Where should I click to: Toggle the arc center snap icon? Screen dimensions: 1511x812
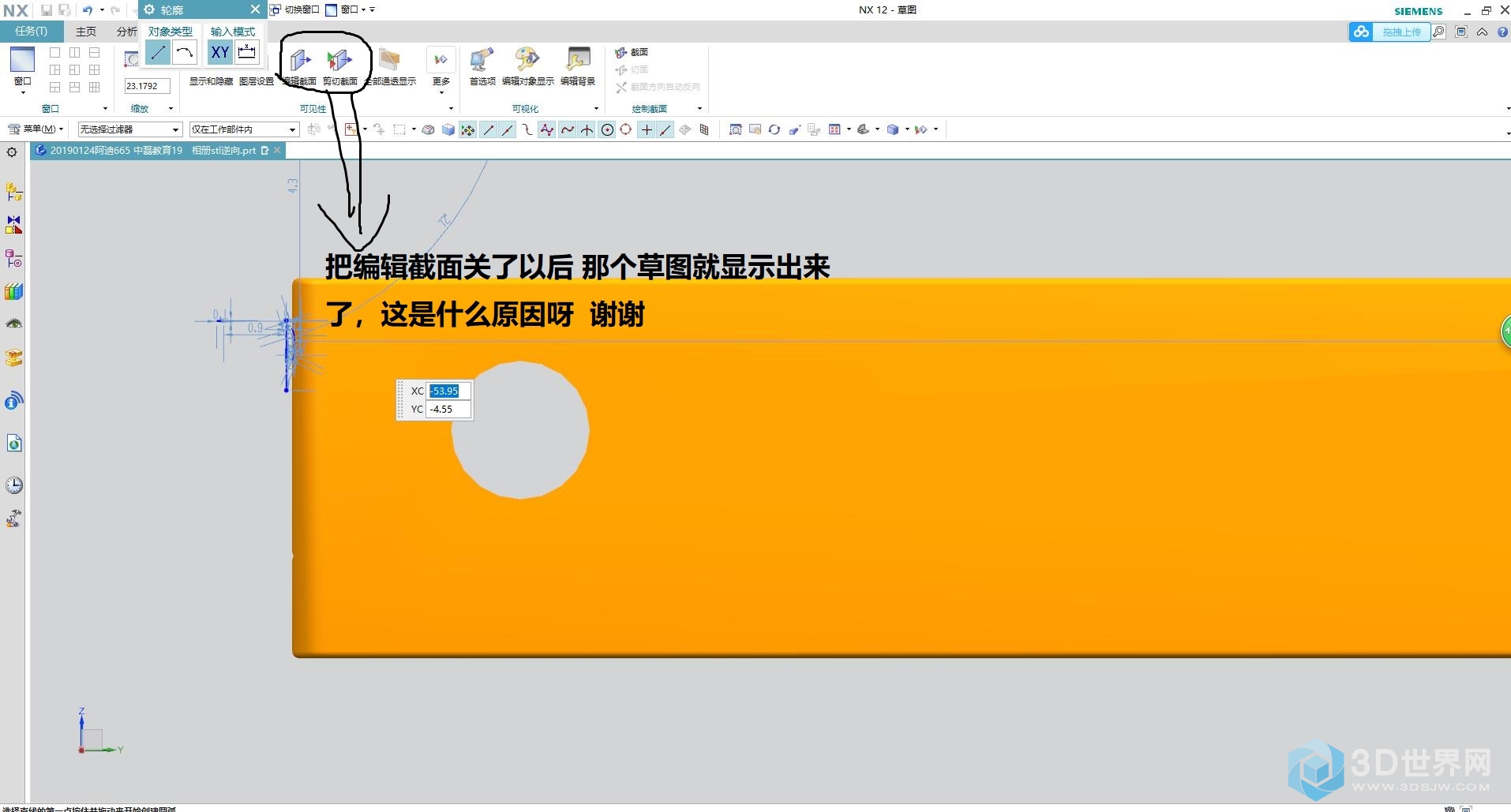(607, 129)
